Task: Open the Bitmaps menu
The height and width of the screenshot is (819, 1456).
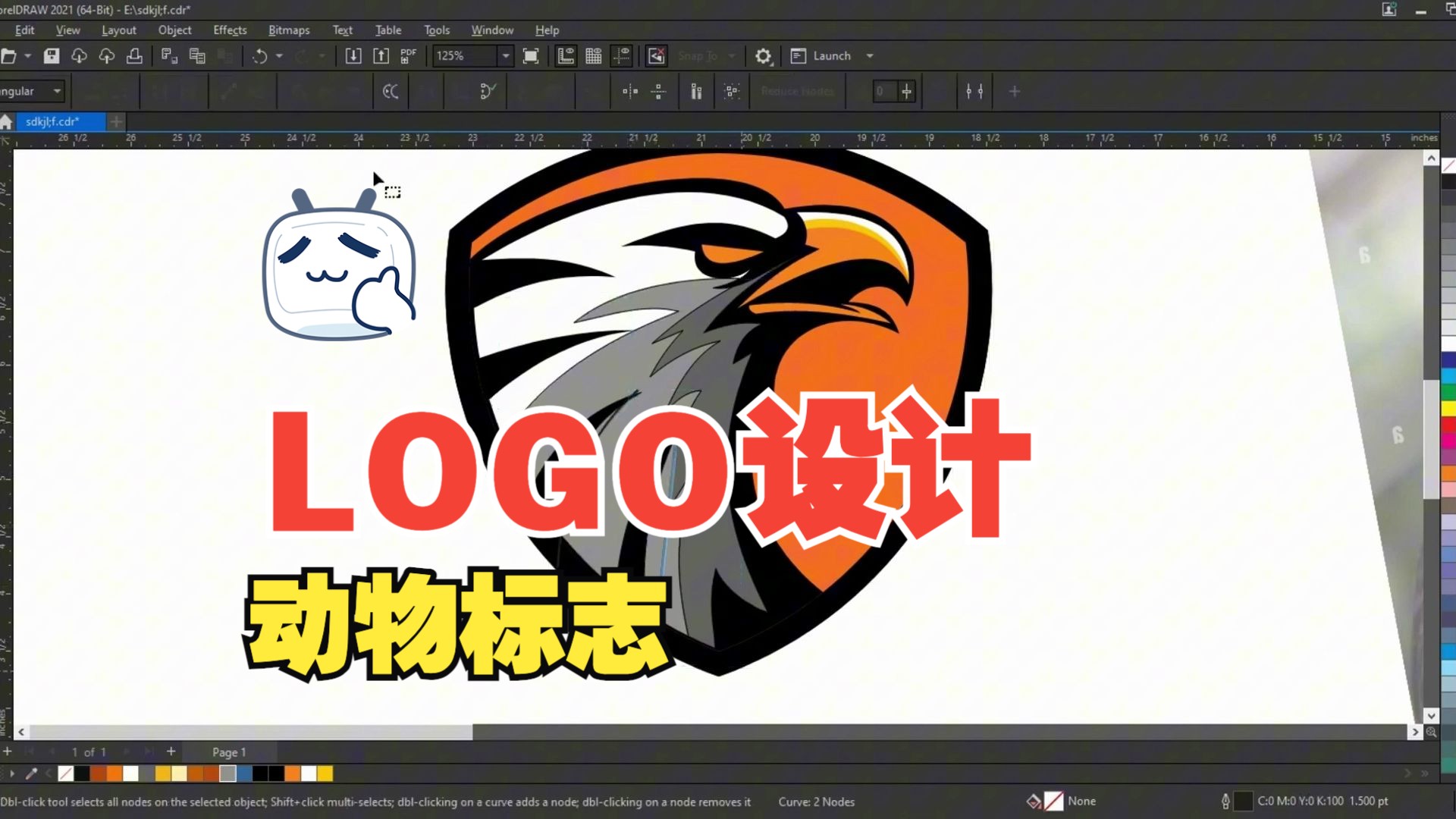Action: tap(289, 30)
